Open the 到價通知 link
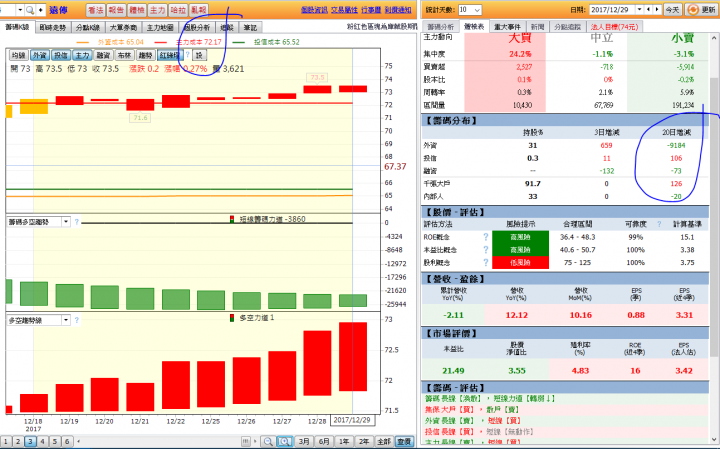This screenshot has height=449, width=720. [398, 10]
